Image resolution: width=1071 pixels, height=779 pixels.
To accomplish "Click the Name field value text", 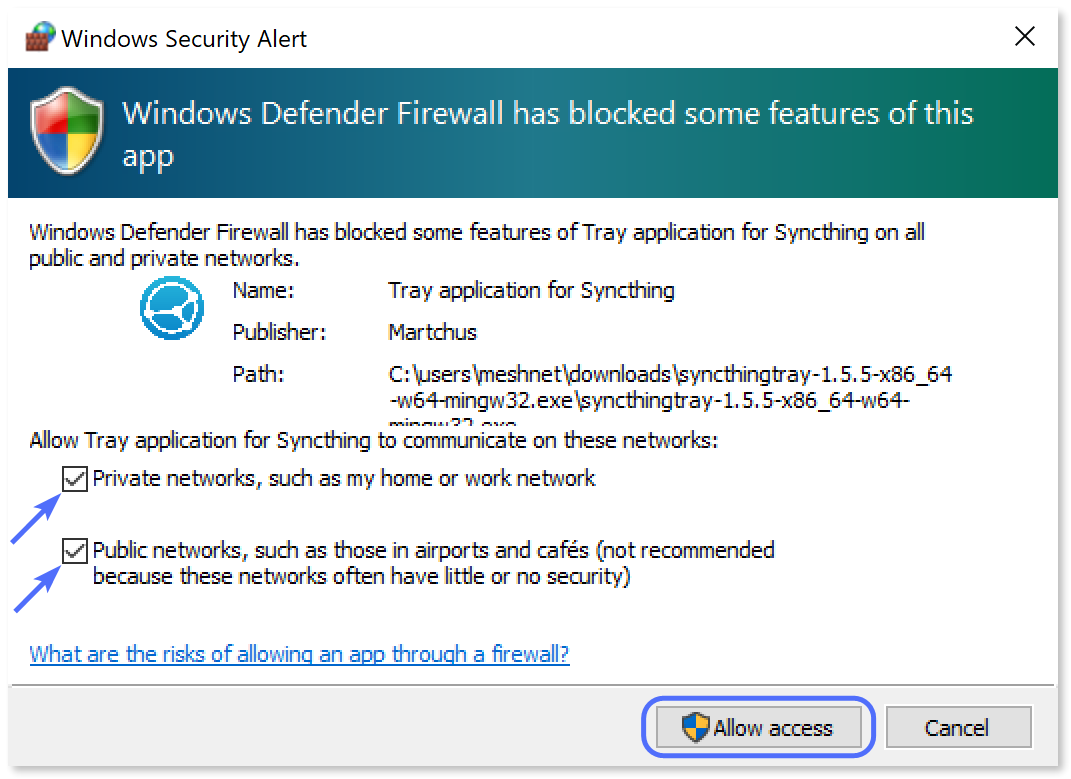I will (531, 290).
